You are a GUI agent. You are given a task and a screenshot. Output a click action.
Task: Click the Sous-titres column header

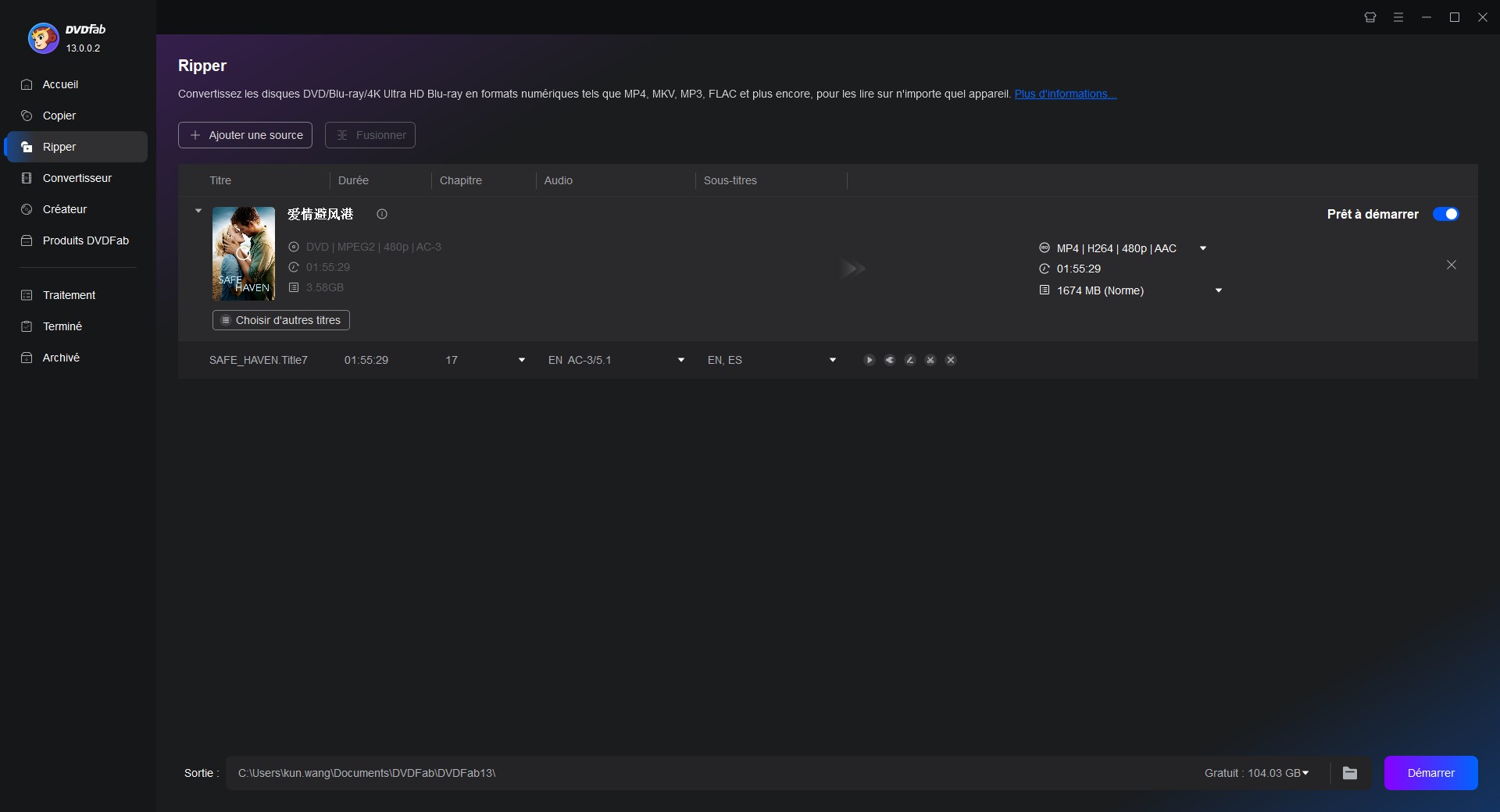[730, 180]
